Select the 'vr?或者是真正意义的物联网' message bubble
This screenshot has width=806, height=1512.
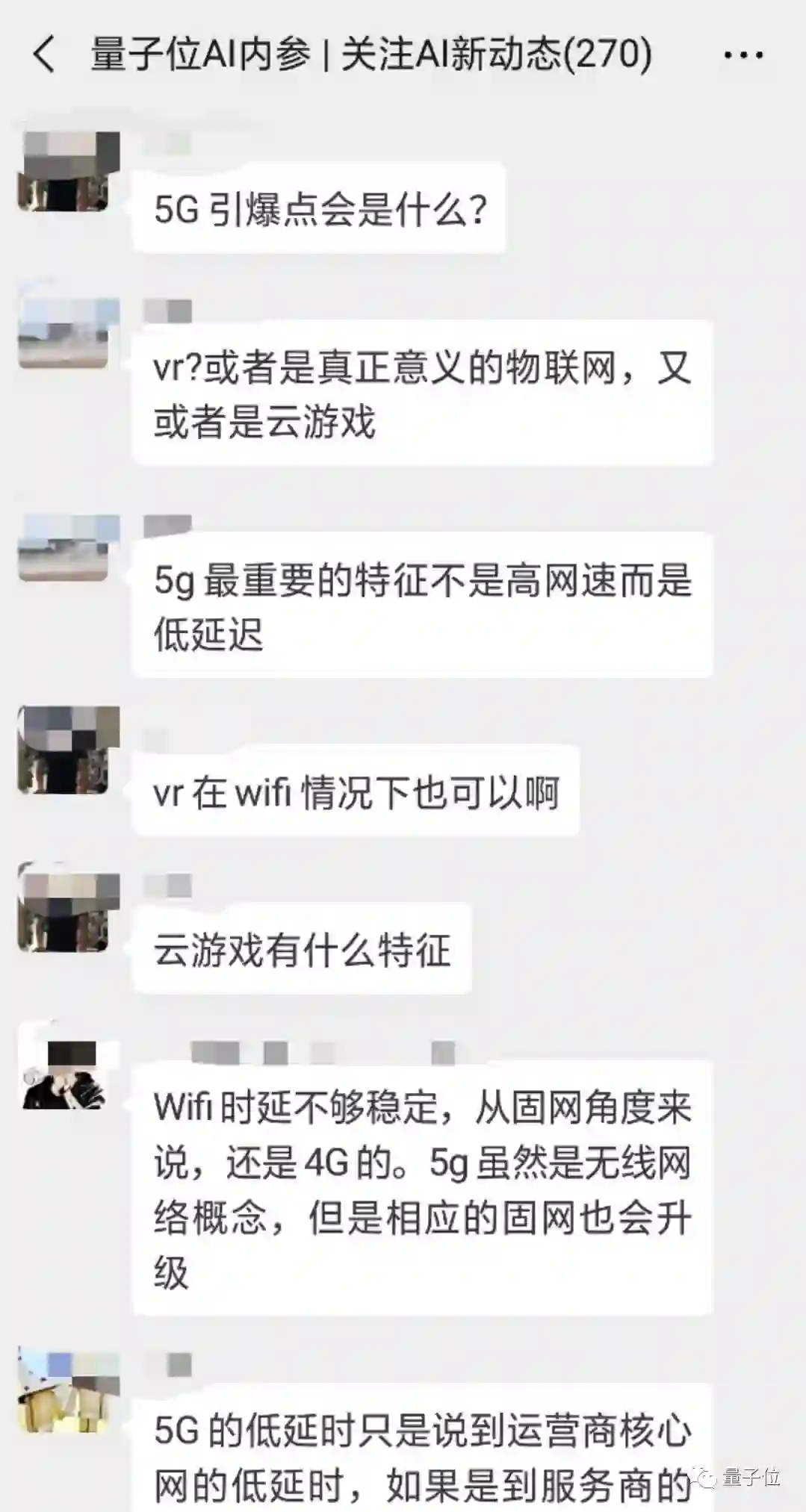(422, 393)
